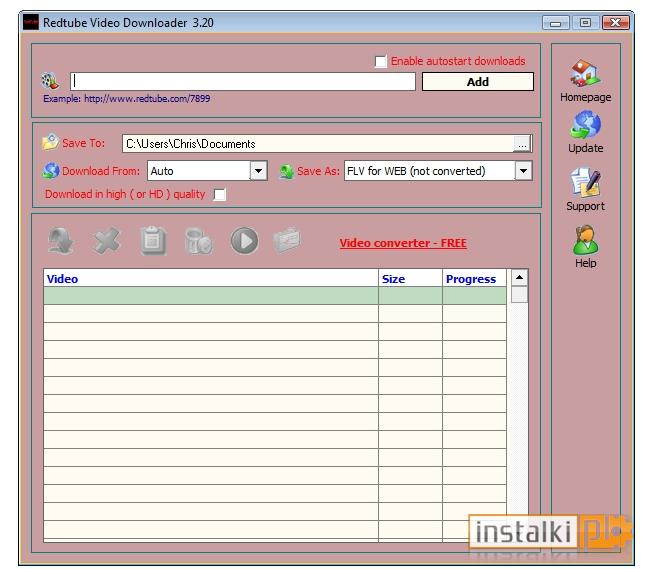This screenshot has height=569, width=646.
Task: Open the Help person icon
Action: click(585, 239)
